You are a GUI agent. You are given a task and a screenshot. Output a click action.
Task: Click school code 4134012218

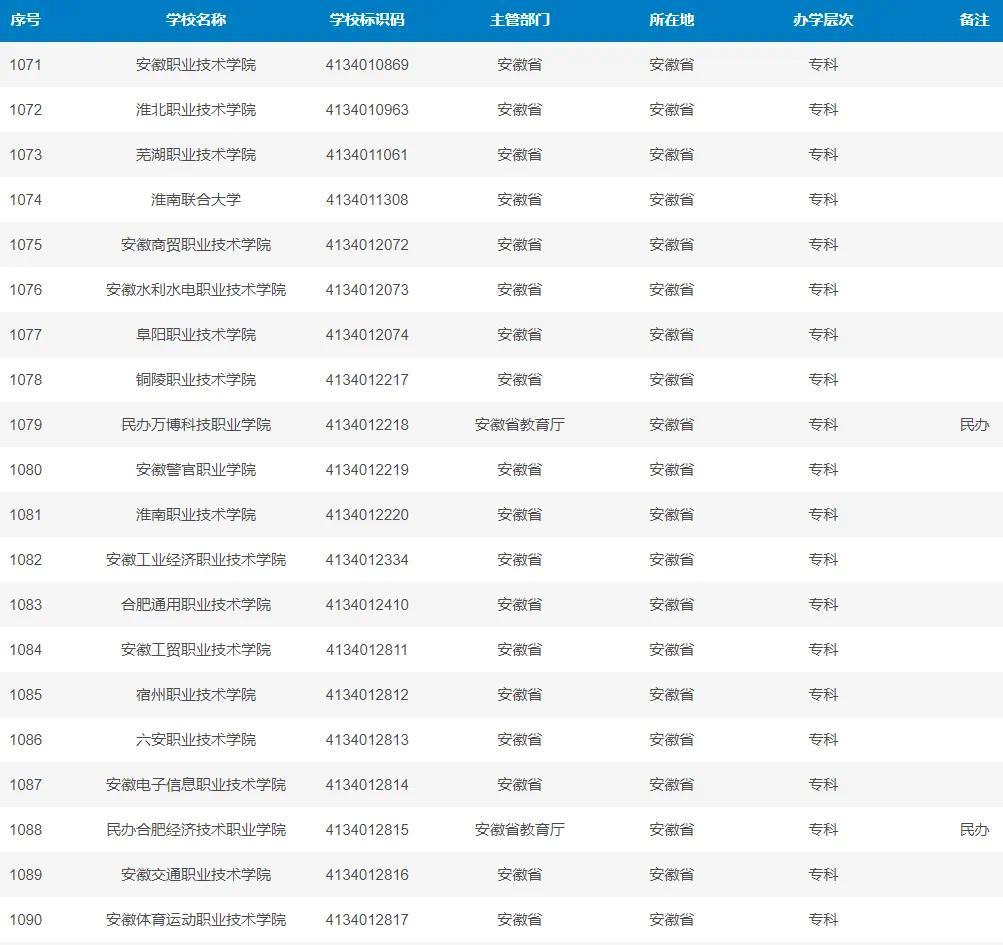click(x=367, y=425)
